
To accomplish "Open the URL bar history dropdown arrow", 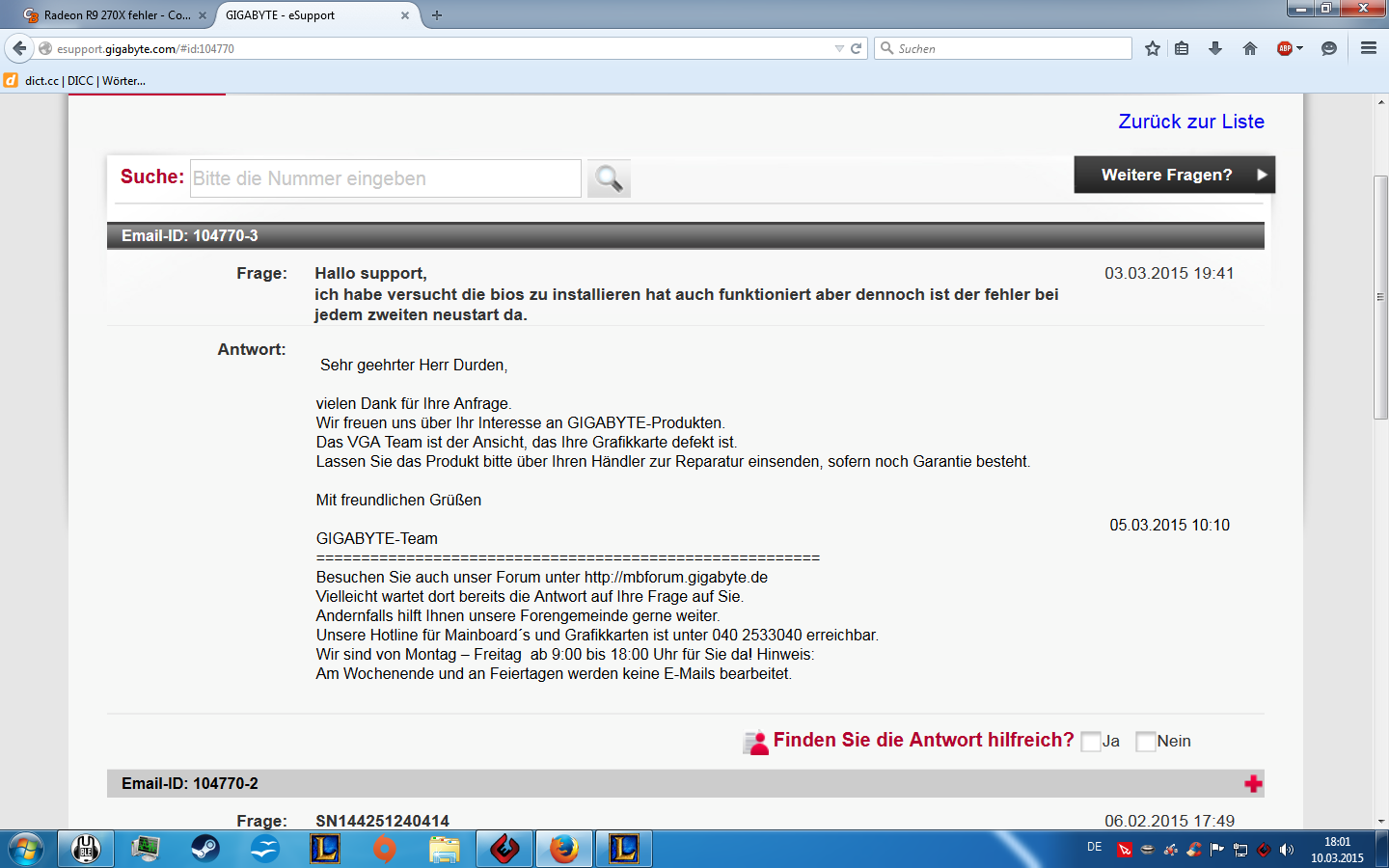I will tap(839, 48).
